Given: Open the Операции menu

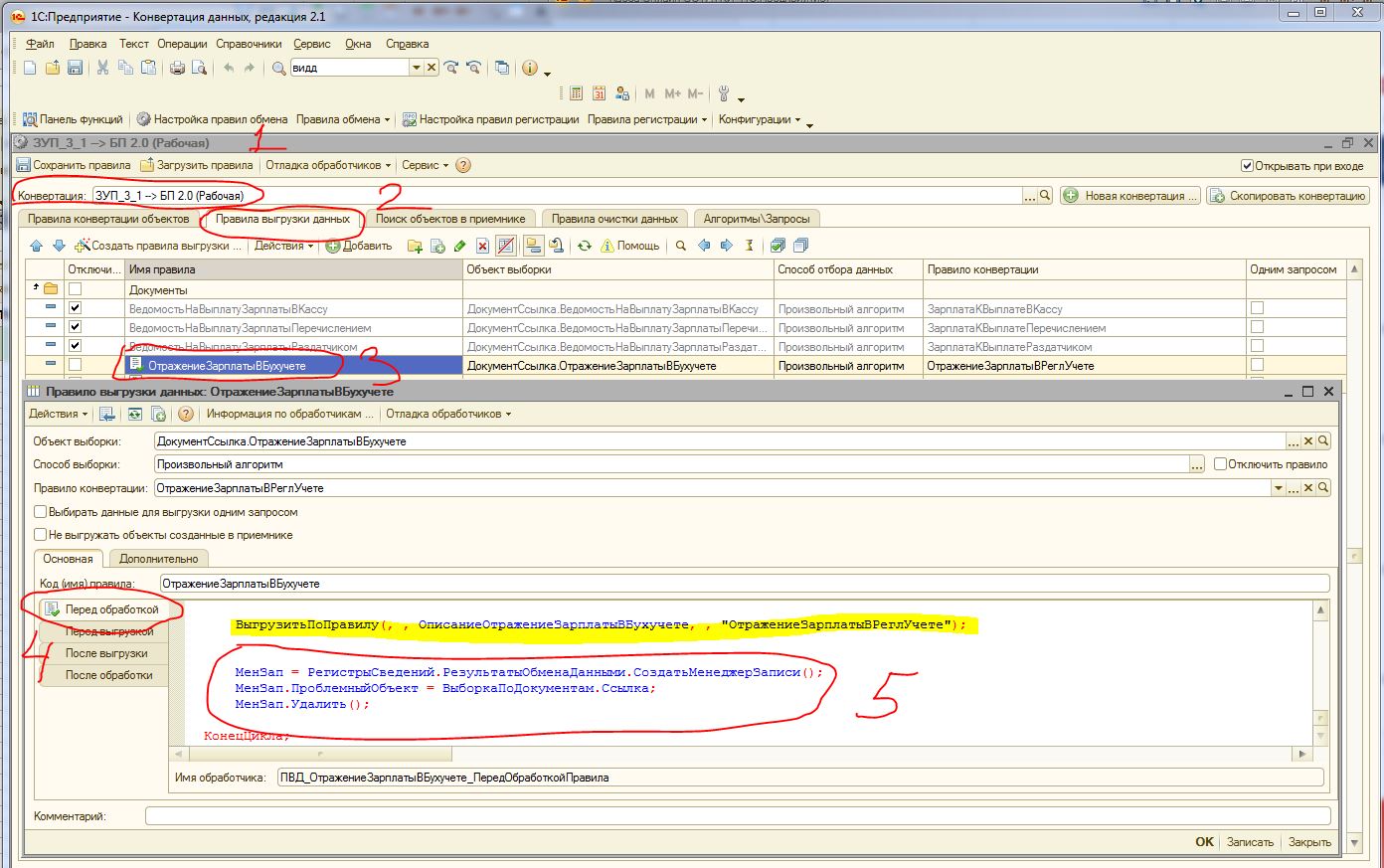Looking at the screenshot, I should pos(182,44).
